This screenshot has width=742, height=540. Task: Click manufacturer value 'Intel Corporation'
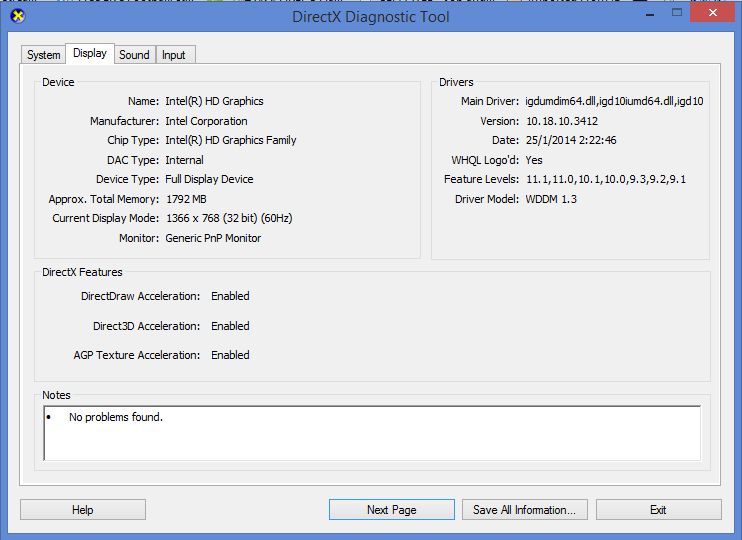pos(206,121)
